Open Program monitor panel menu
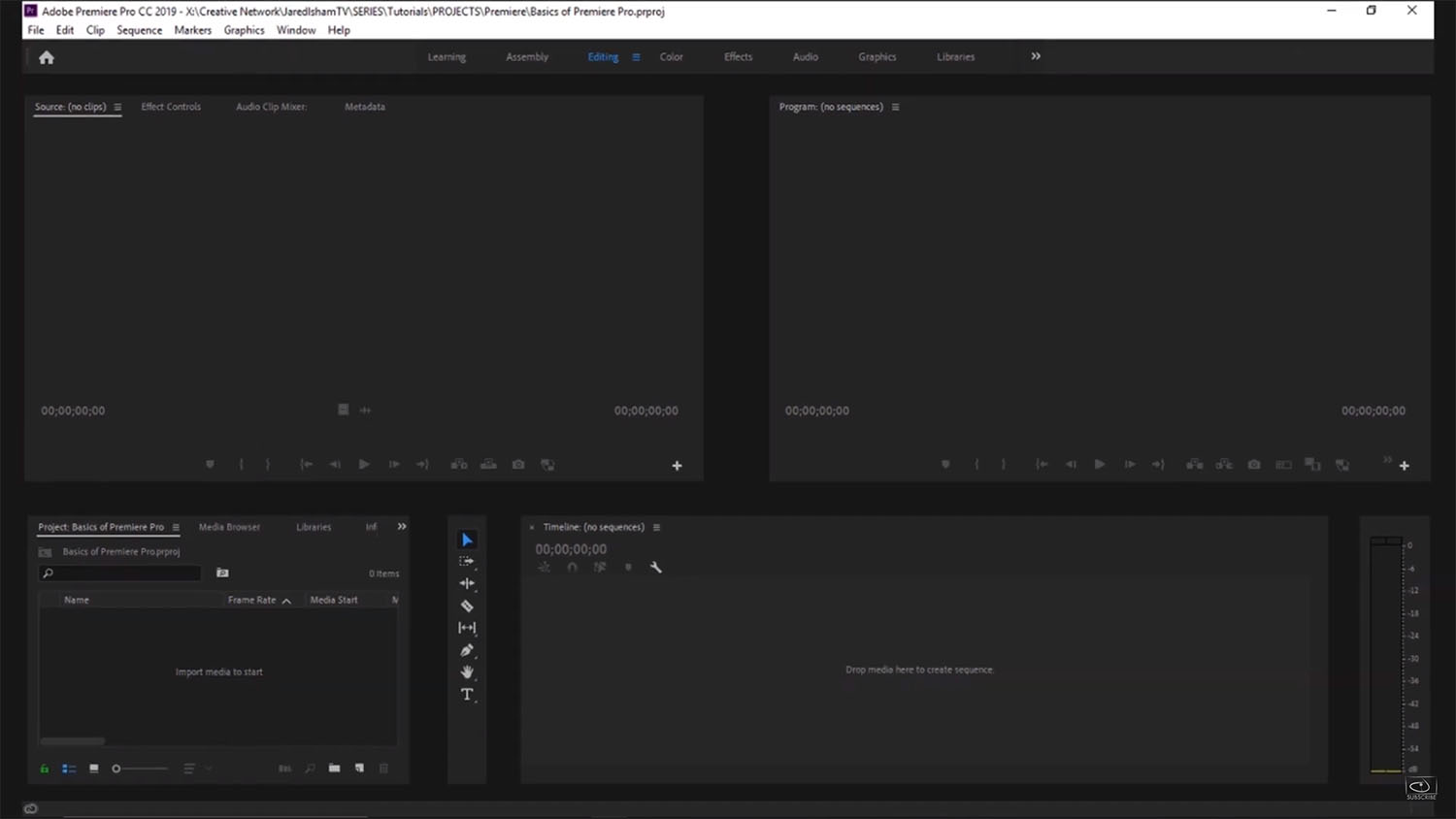 (895, 107)
